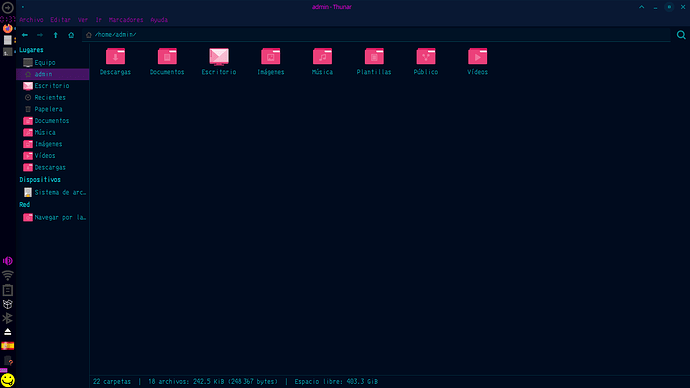Click the 'Espacio libre: 403.3 GiB' status text

tap(336, 381)
